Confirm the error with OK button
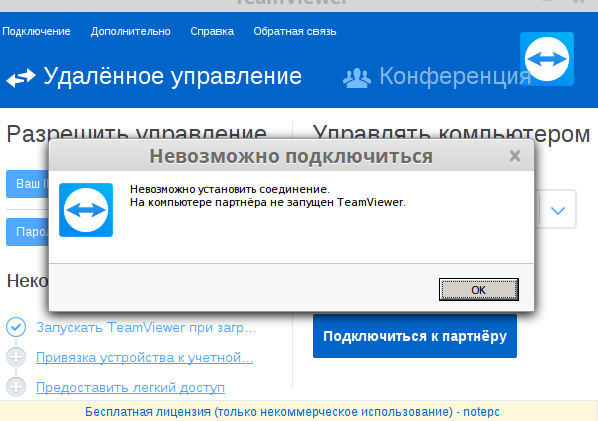Image resolution: width=598 pixels, height=421 pixels. click(x=479, y=289)
